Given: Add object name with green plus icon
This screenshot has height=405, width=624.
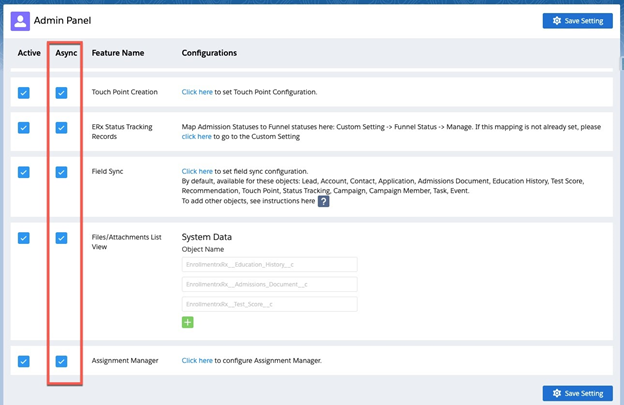Looking at the screenshot, I should coord(187,322).
